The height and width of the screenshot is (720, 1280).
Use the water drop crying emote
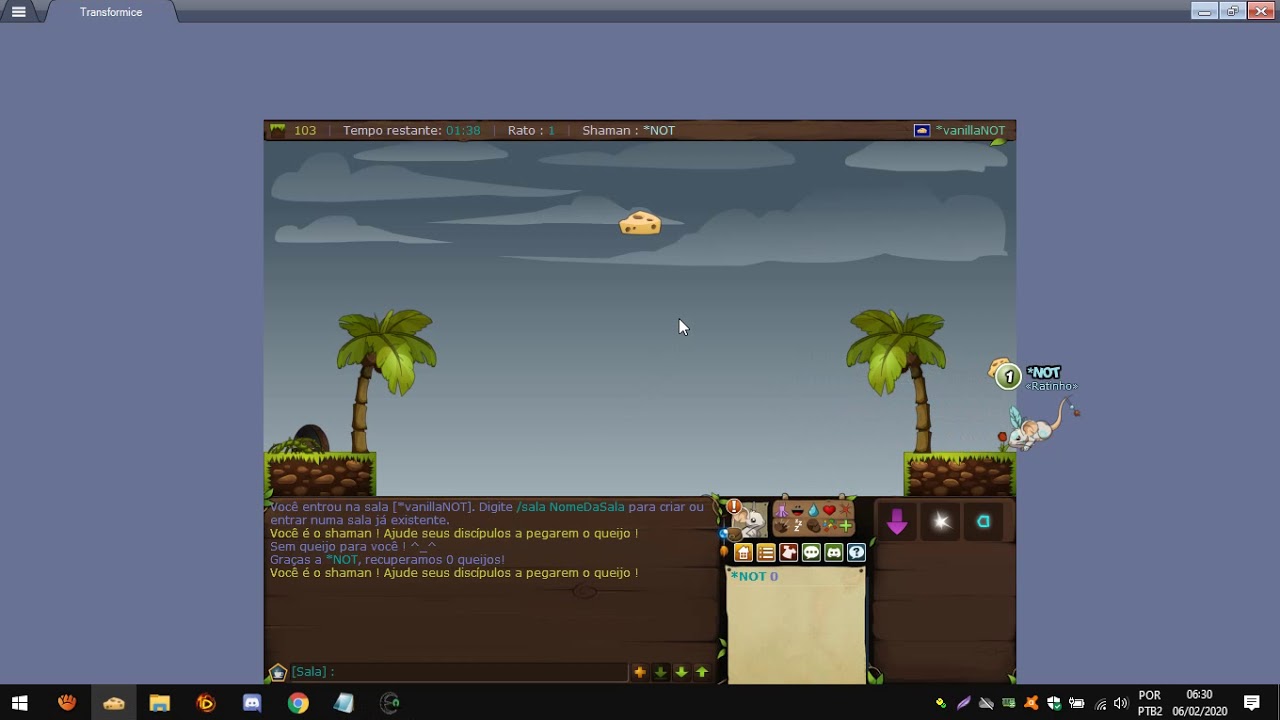[x=813, y=510]
